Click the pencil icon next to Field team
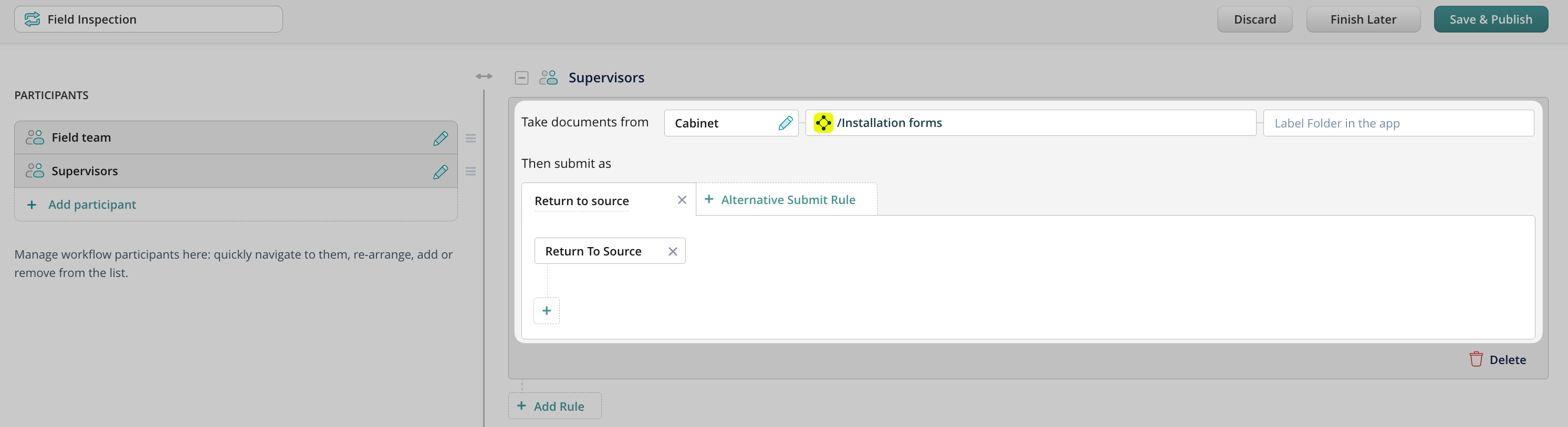Screen dimensions: 1568x427 point(440,138)
